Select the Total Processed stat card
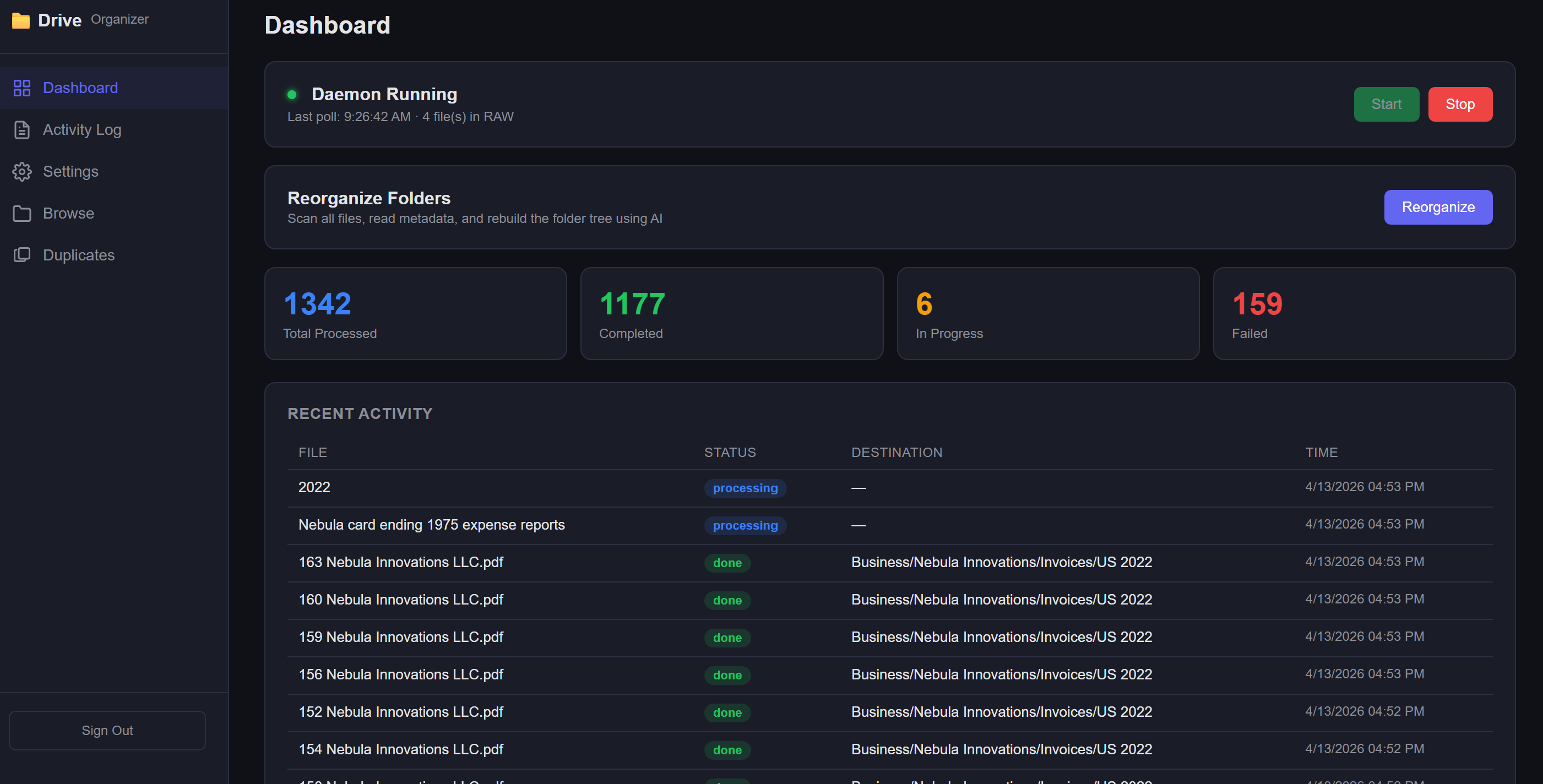This screenshot has width=1543, height=784. (415, 313)
